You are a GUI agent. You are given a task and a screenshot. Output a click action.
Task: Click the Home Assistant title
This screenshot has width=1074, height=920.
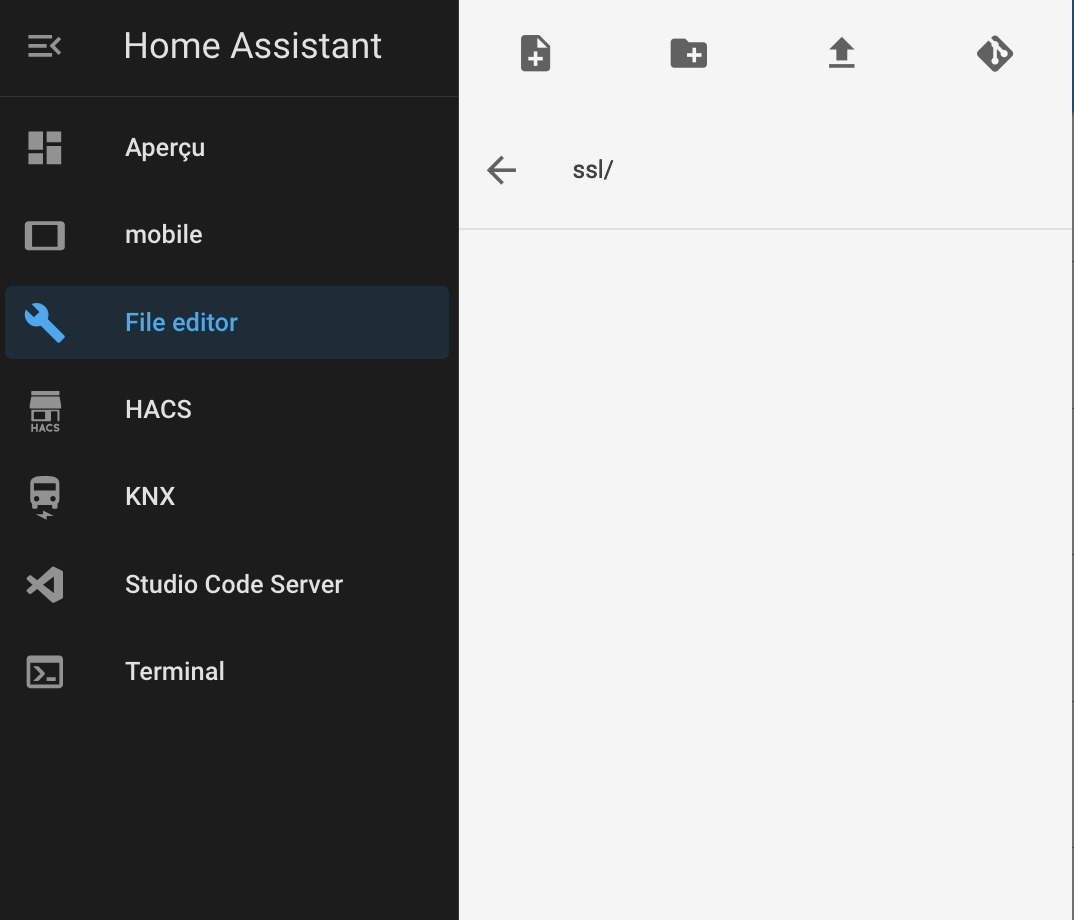252,46
